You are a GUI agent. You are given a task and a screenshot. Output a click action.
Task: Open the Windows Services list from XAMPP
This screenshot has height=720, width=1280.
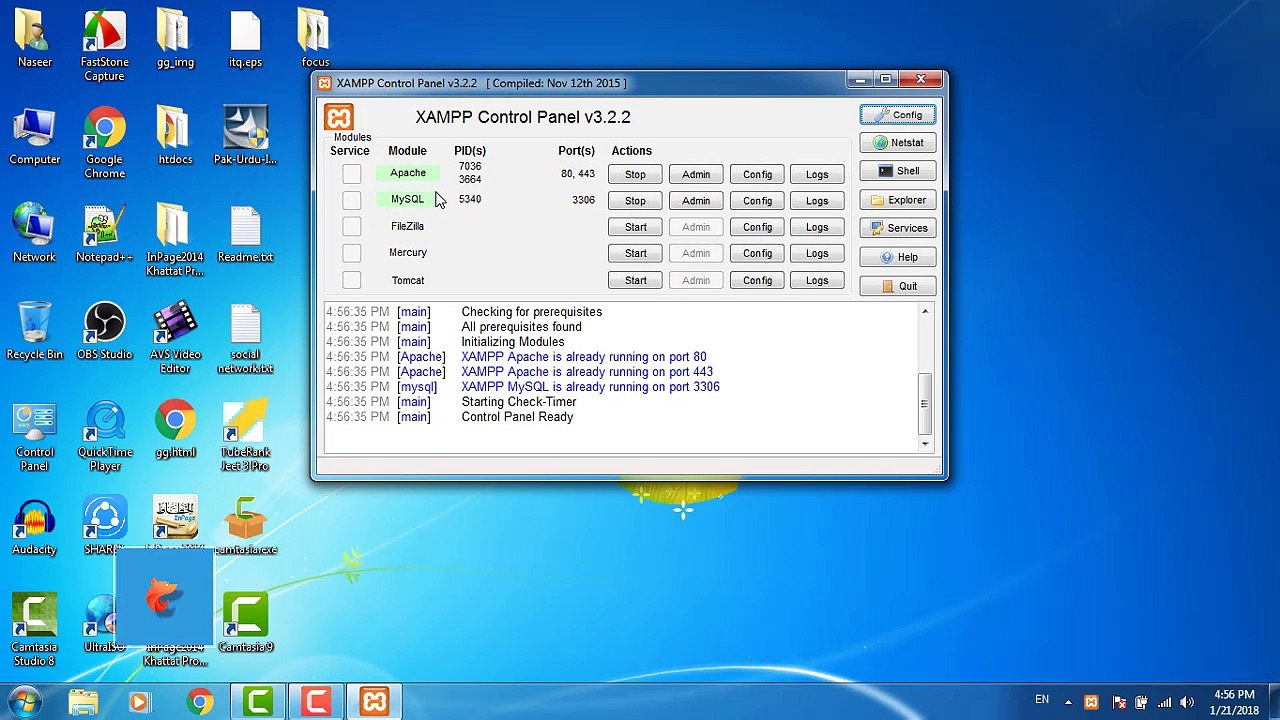tap(898, 228)
